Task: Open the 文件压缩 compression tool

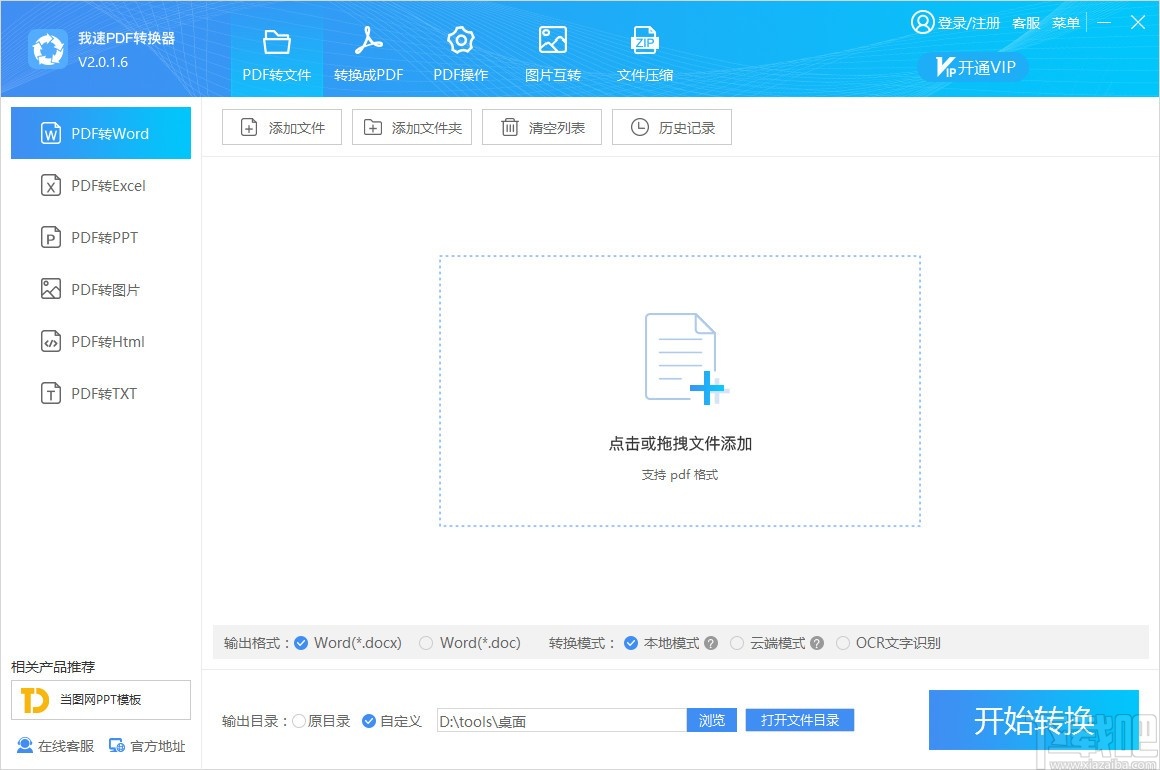Action: (644, 52)
